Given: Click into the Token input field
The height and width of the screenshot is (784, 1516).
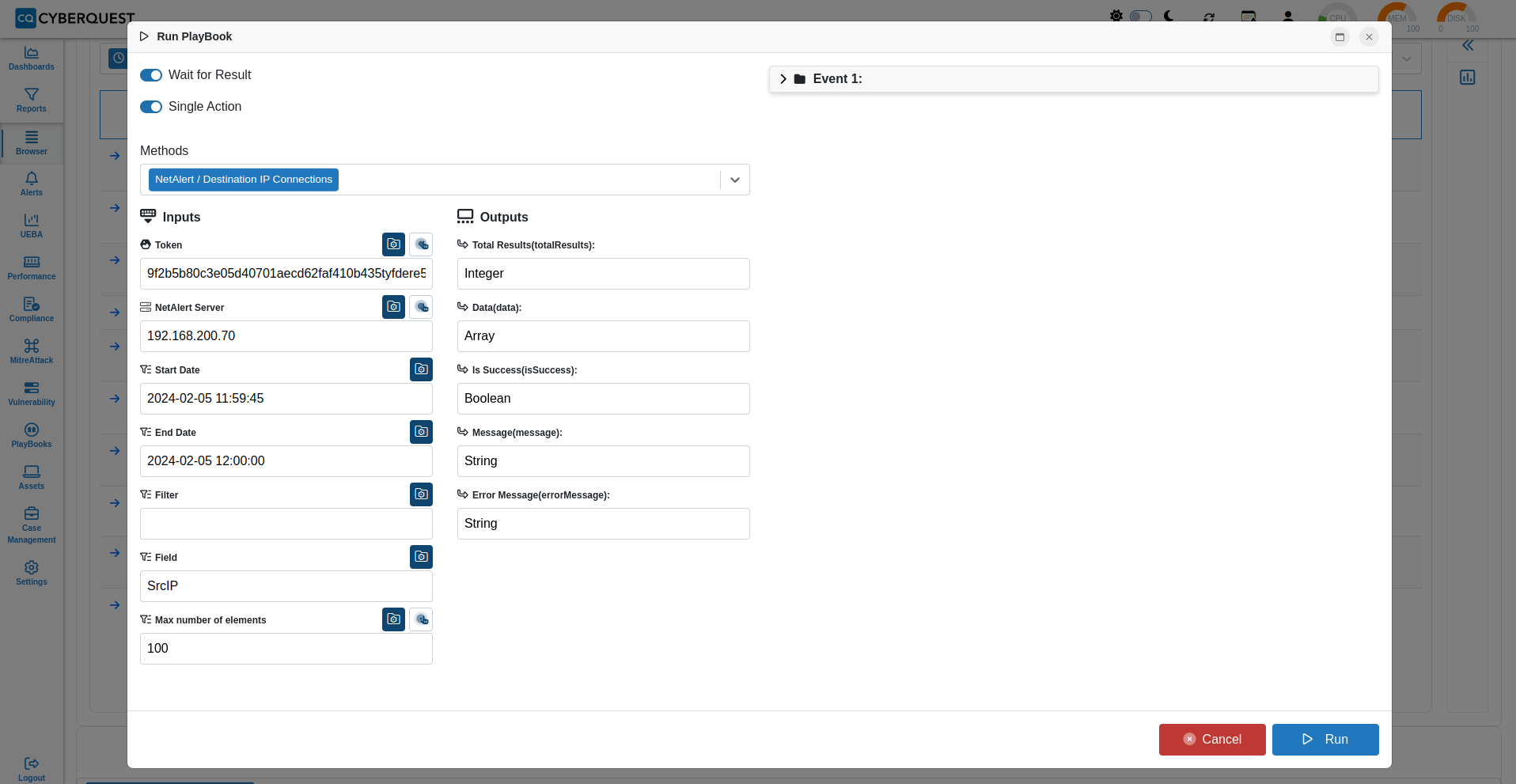Looking at the screenshot, I should 286,274.
